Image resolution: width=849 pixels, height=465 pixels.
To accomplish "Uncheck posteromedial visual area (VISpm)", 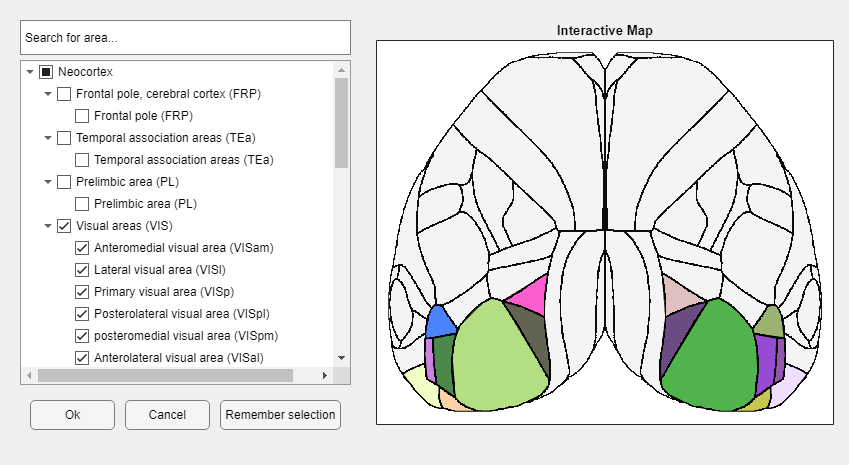I will (x=82, y=336).
